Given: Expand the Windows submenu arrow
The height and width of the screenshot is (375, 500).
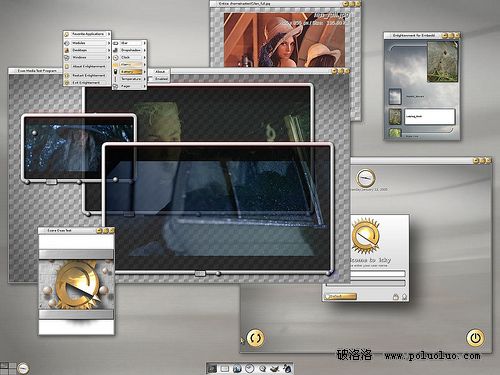Looking at the screenshot, I should (x=108, y=58).
